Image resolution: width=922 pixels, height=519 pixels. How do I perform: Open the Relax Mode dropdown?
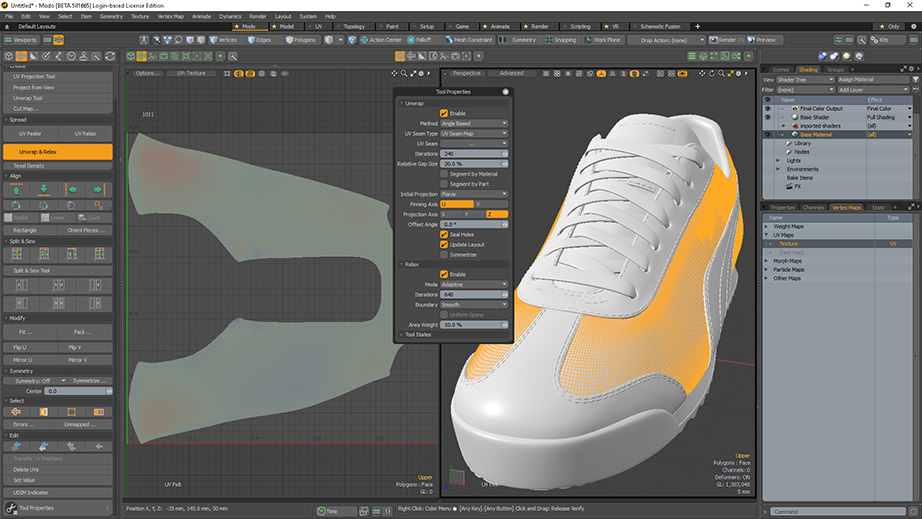[474, 284]
